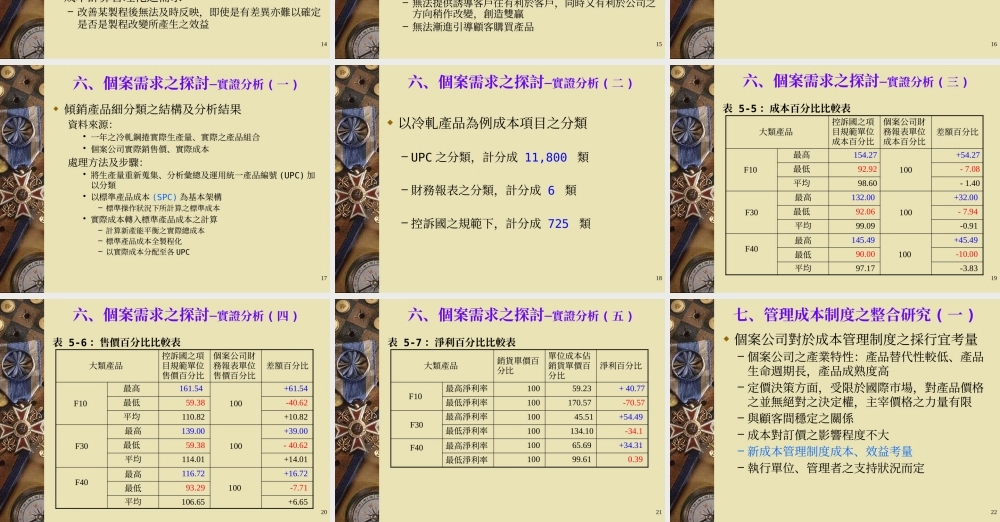Viewport: 1000px width, 522px height.
Task: Click '以冷軋產品為例成本項目之分類' bullet
Action: coord(492,123)
